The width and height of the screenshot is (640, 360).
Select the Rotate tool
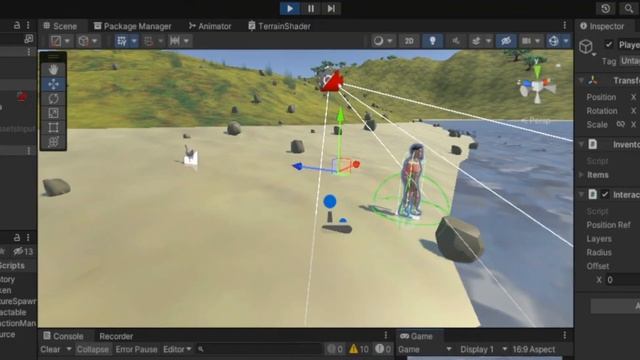click(x=53, y=99)
